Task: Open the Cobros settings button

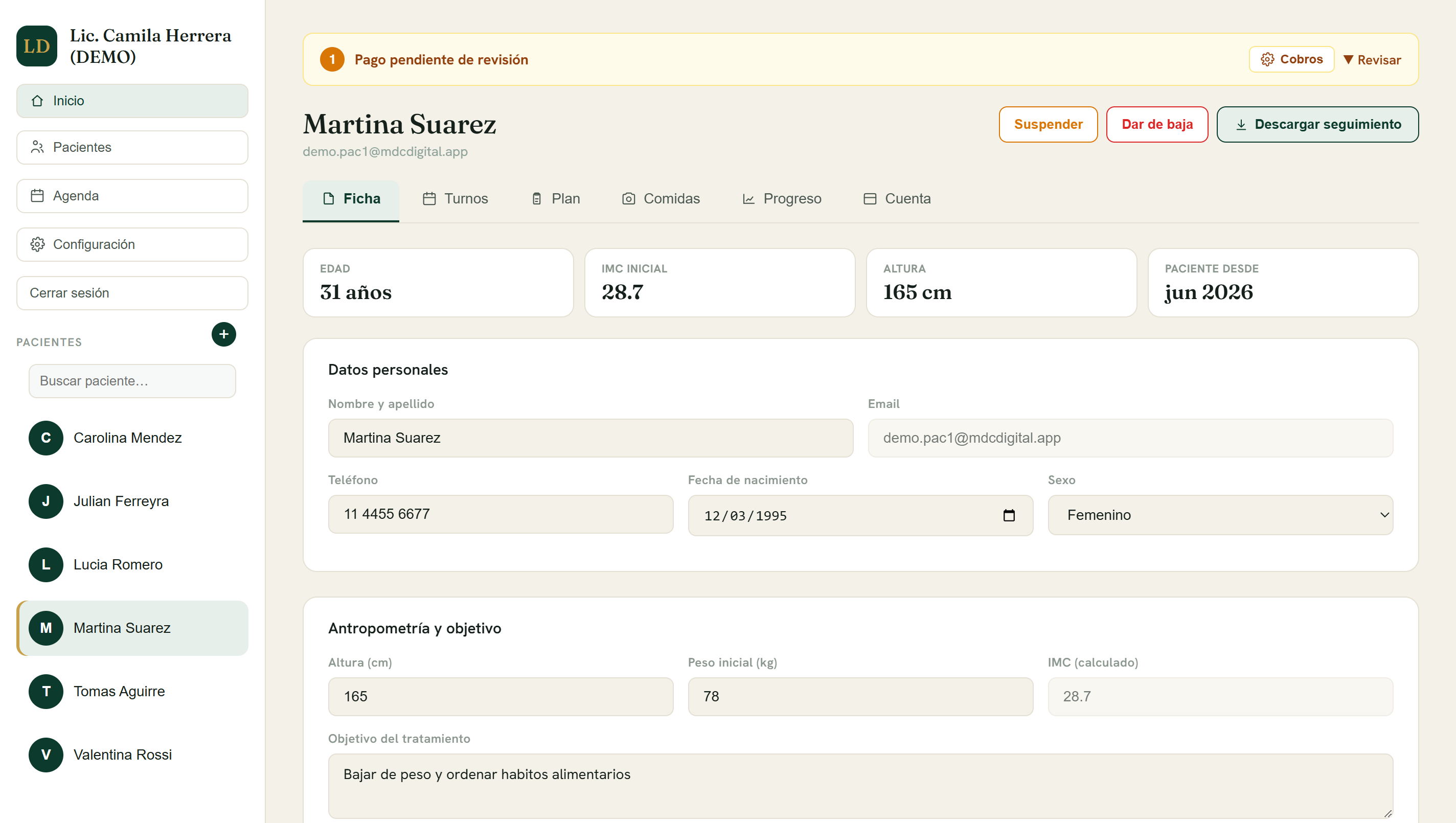Action: [x=1291, y=59]
